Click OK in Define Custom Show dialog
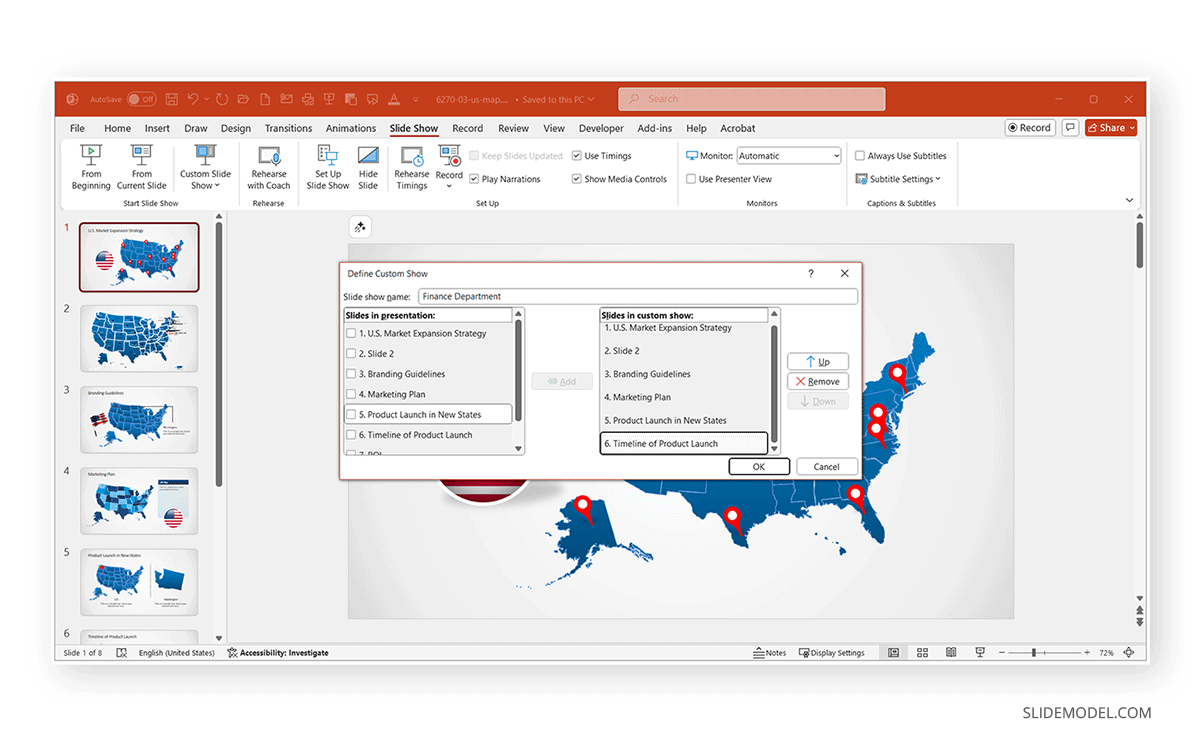The image size is (1200, 743). [759, 466]
